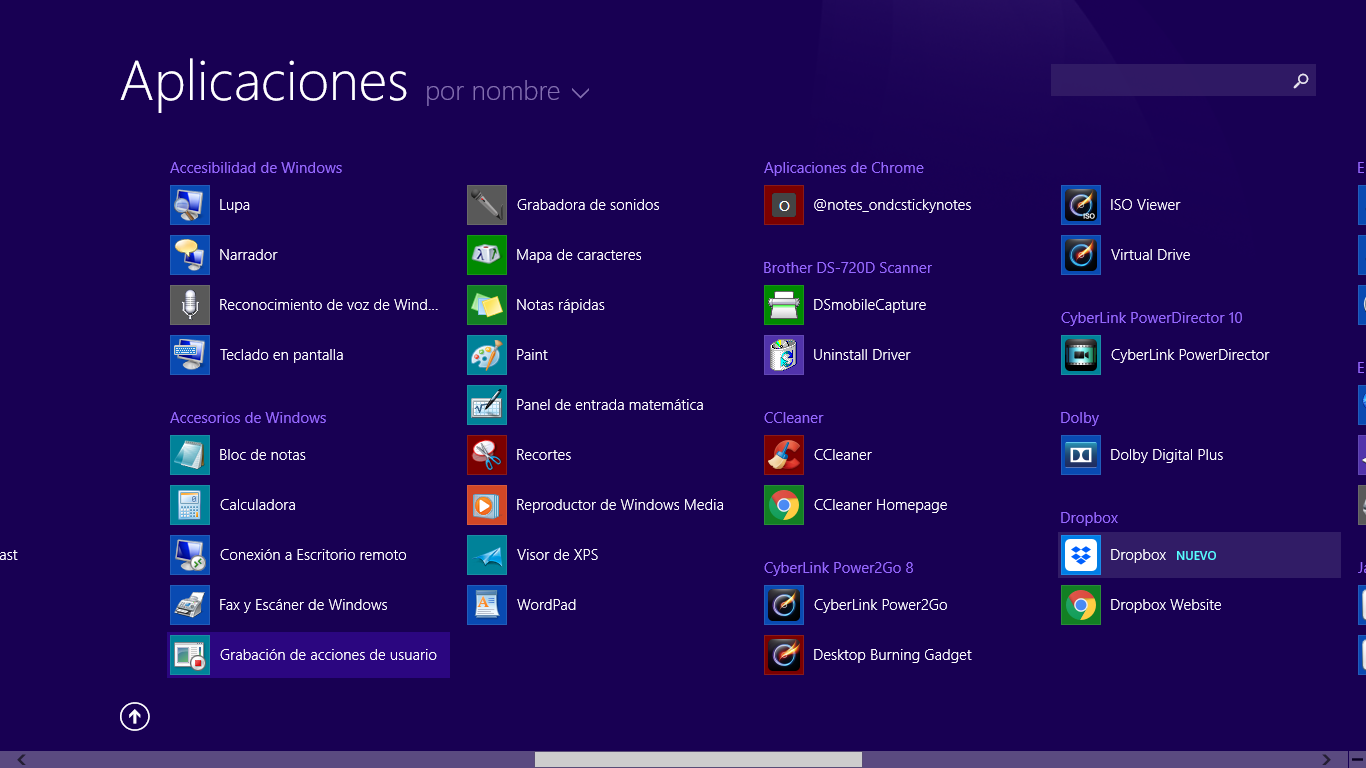Click the search magnifier button
The image size is (1366, 768).
1301,80
